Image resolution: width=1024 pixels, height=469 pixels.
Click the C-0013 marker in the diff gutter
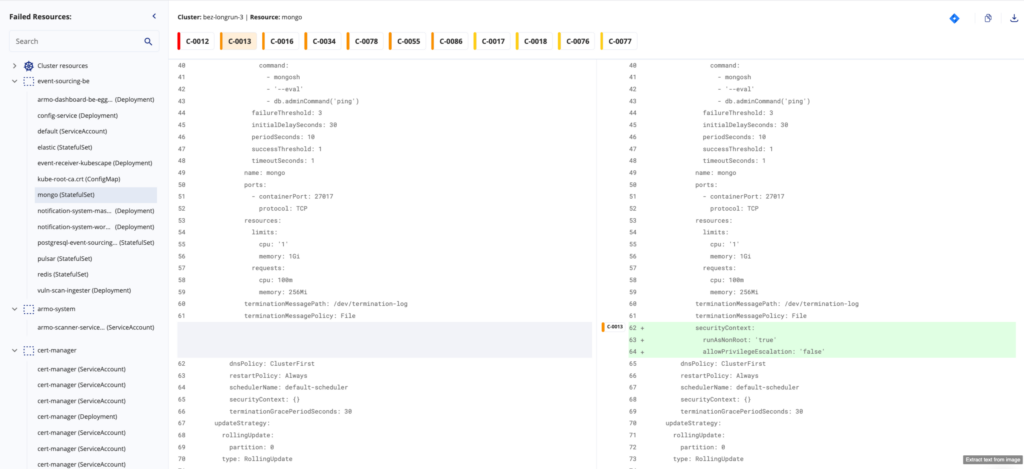tap(613, 327)
